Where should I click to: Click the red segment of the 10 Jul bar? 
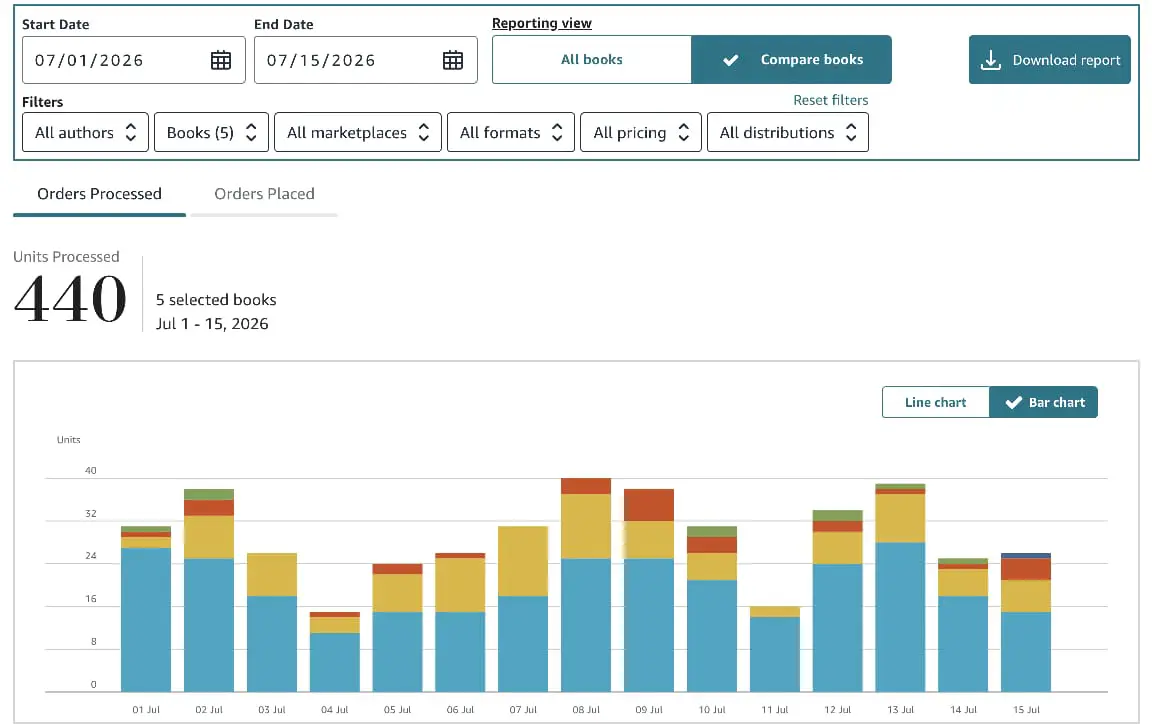click(711, 544)
